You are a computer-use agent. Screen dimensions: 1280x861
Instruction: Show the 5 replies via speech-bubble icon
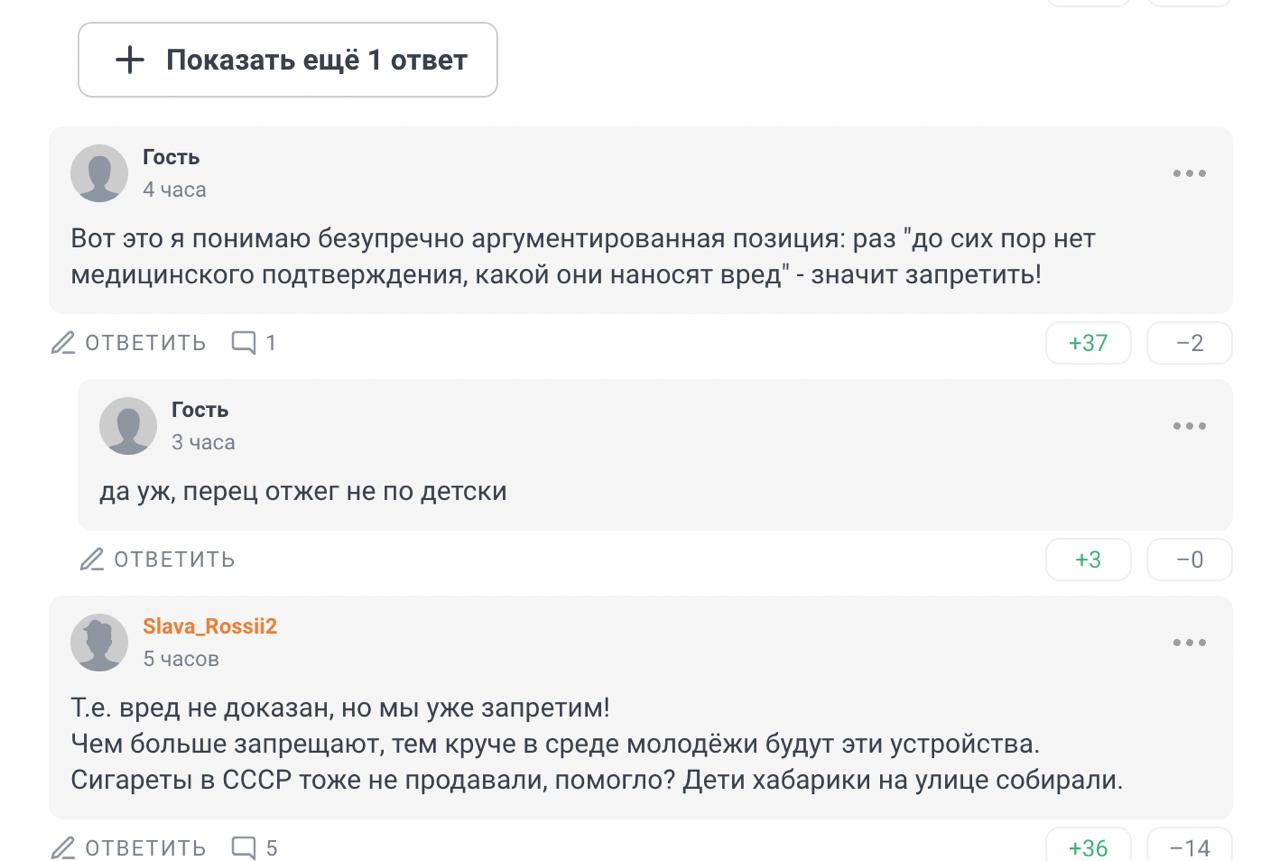pos(254,848)
